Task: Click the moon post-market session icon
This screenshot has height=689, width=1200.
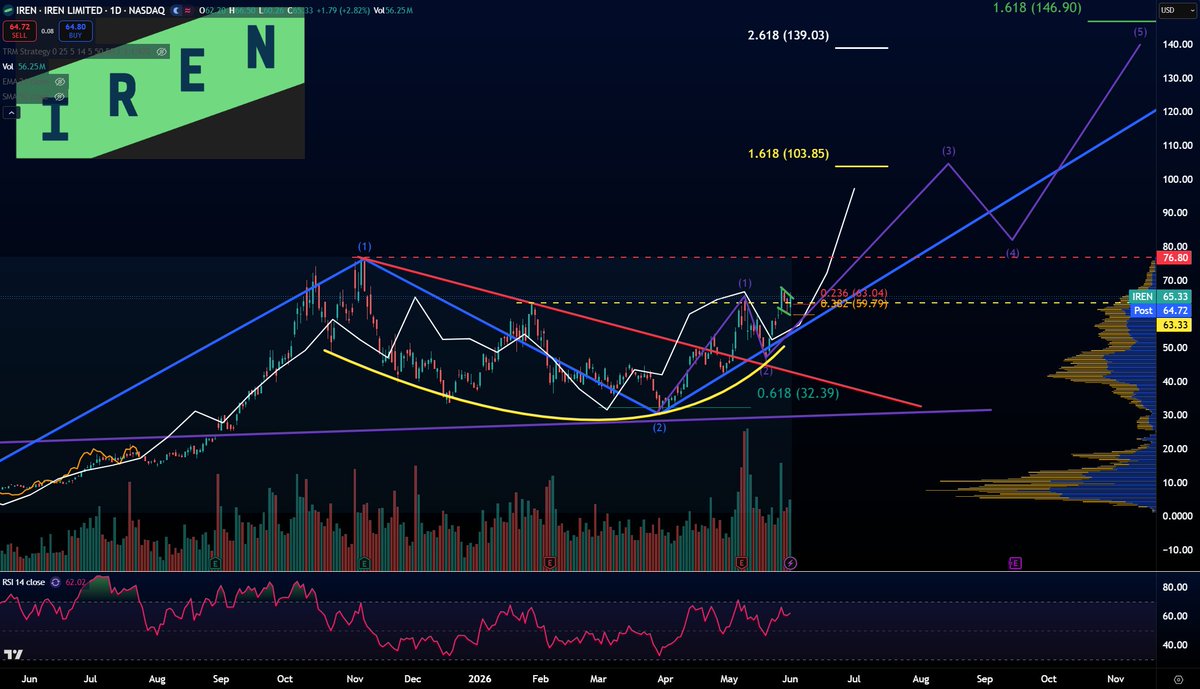Action: [x=177, y=10]
